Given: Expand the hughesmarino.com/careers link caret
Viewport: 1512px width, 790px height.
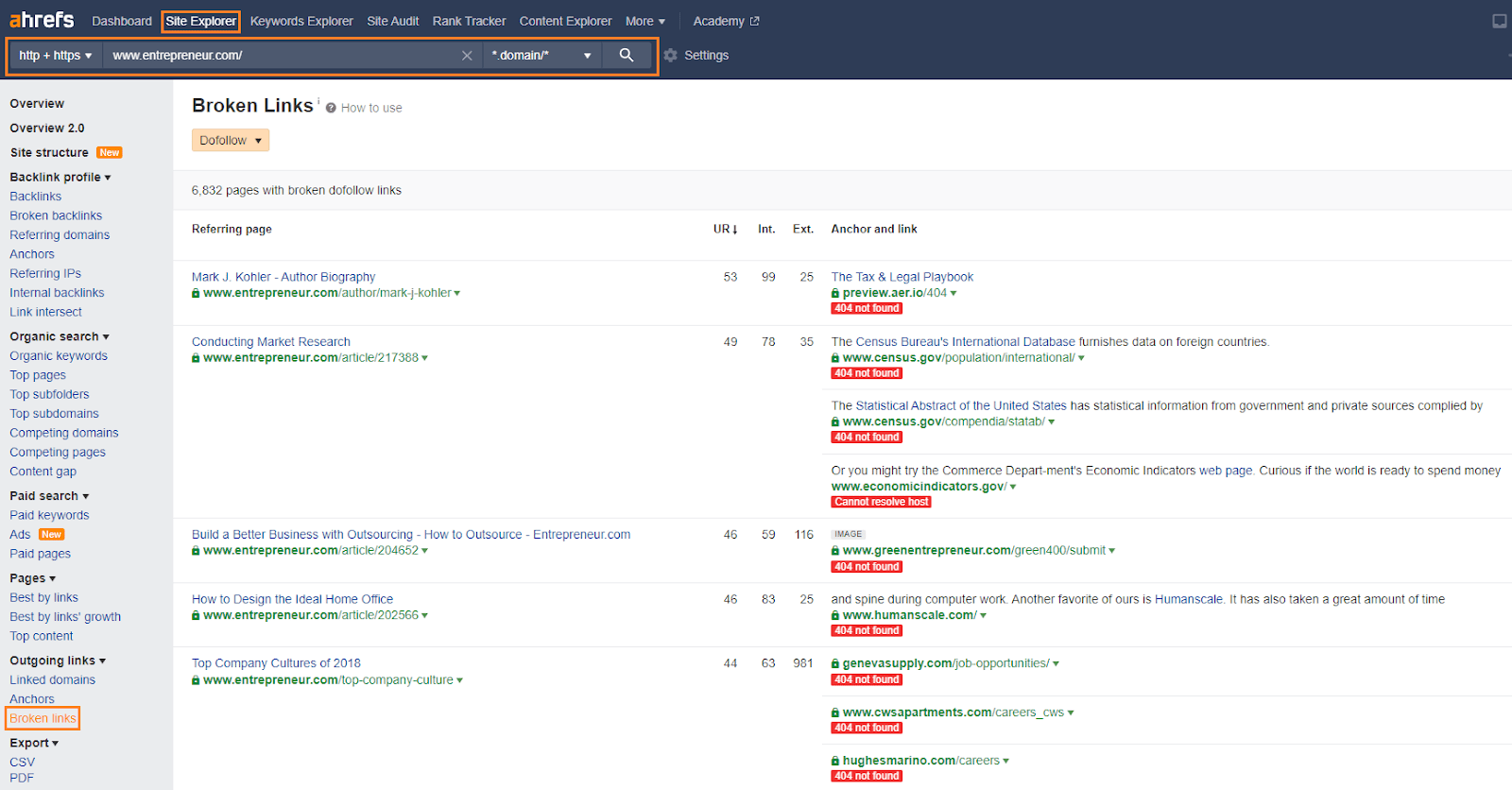Looking at the screenshot, I should [1006, 762].
